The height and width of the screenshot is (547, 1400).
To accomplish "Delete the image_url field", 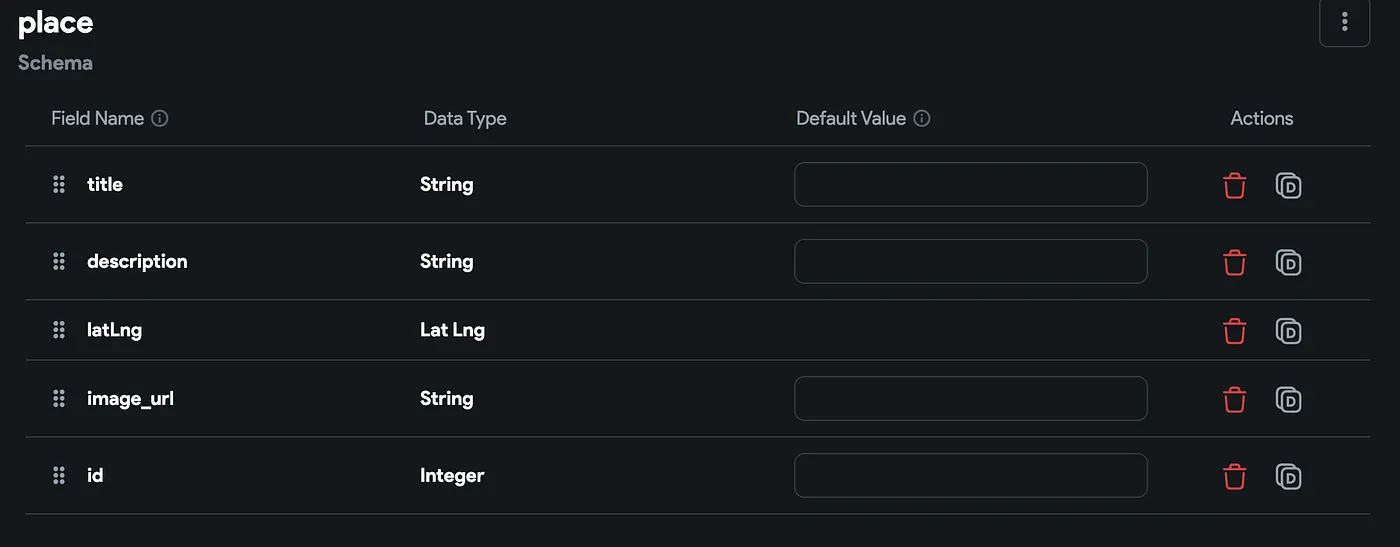I will [x=1235, y=400].
